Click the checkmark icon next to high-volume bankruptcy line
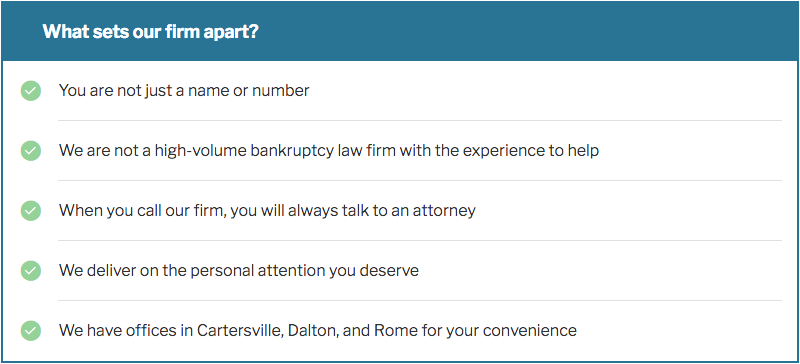Viewport: 800px width, 364px height. (31, 151)
